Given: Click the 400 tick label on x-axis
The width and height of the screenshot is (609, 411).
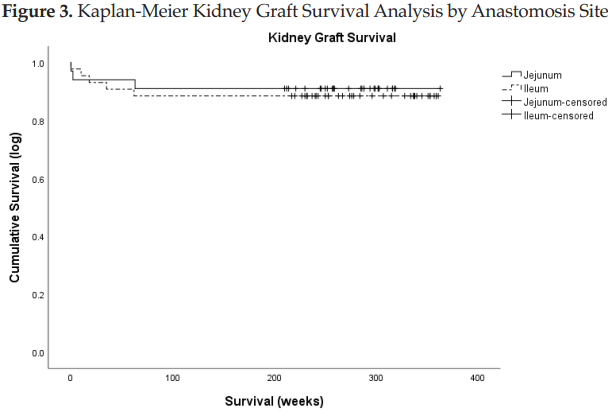Looking at the screenshot, I should pyautogui.click(x=477, y=378).
